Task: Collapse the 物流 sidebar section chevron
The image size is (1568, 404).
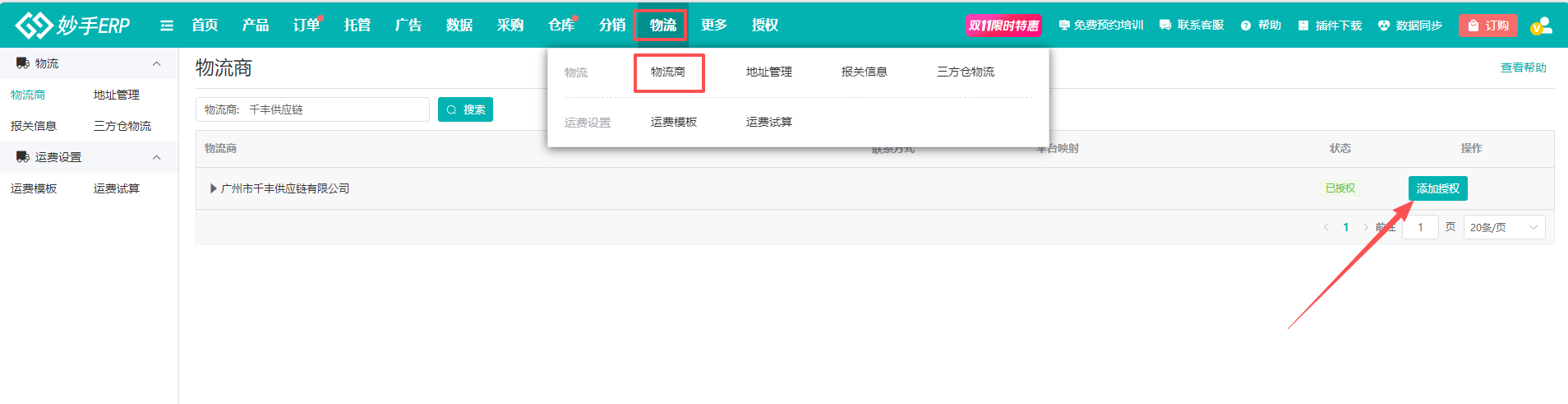Action: [157, 63]
